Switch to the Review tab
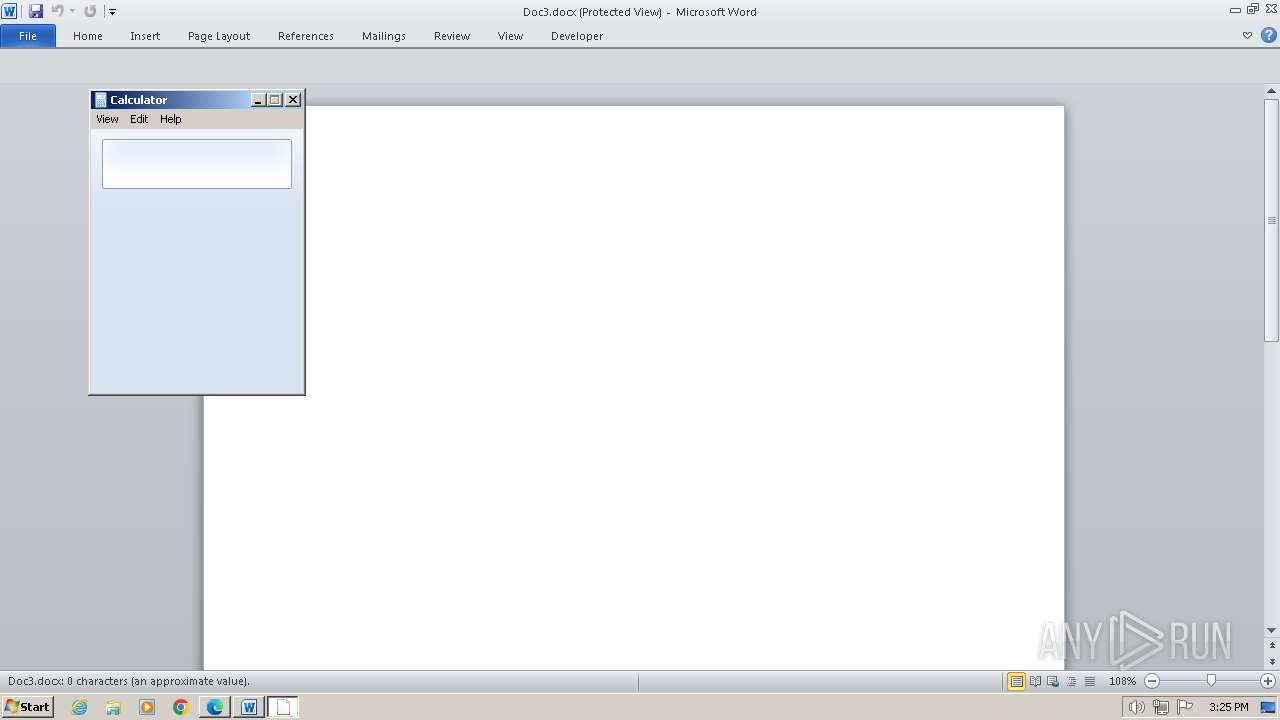Image resolution: width=1280 pixels, height=720 pixels. point(452,36)
